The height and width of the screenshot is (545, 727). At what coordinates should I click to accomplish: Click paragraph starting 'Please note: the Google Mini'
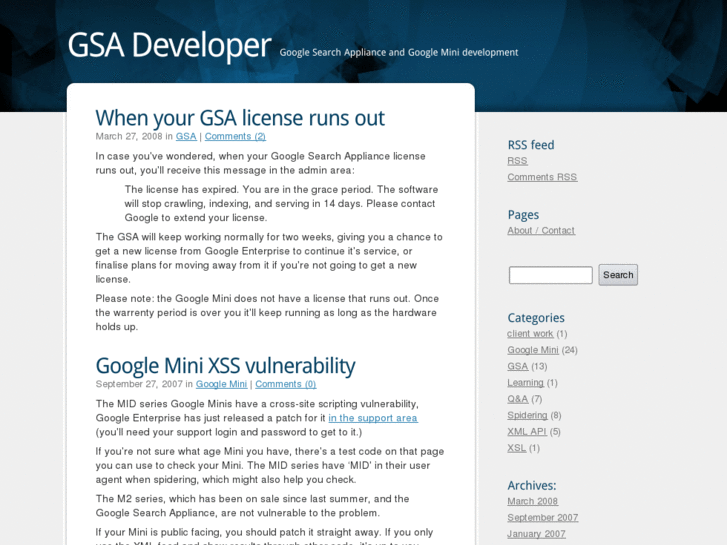[267, 313]
